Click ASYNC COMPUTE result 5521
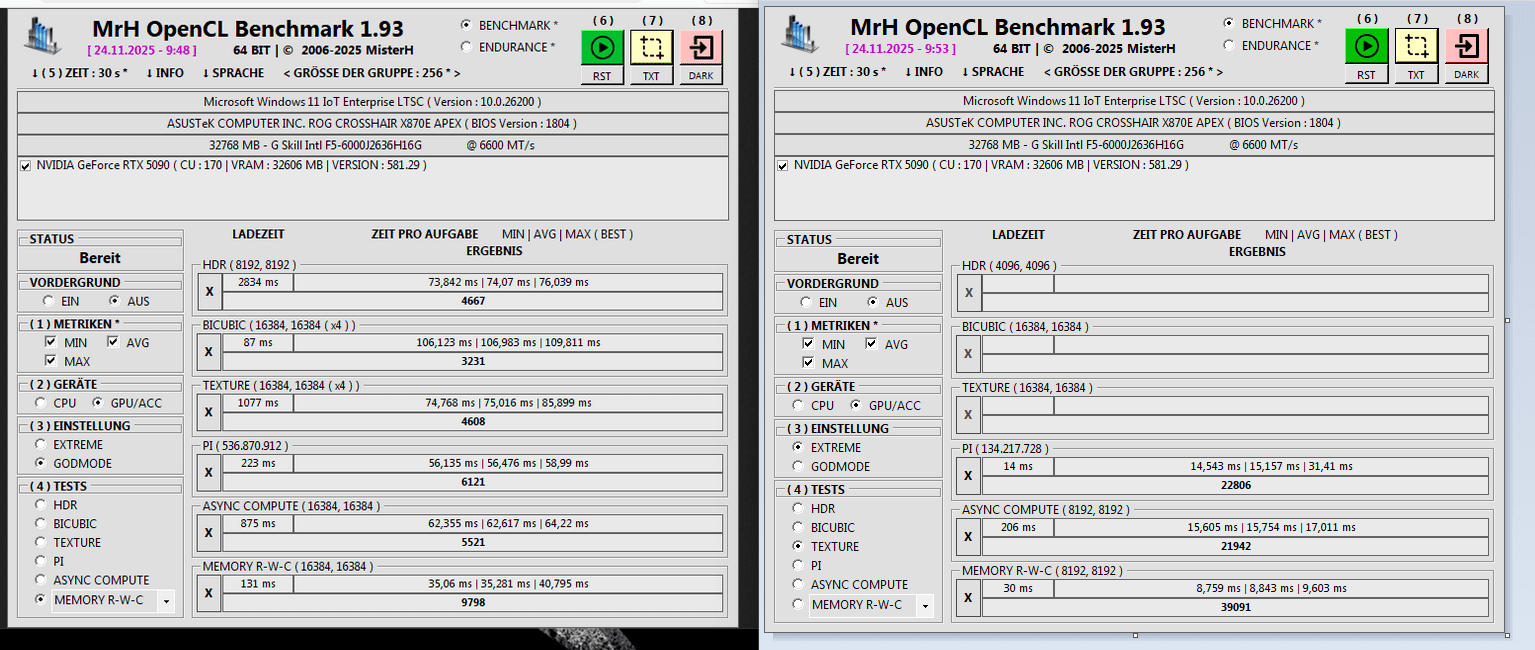This screenshot has width=1535, height=650. pyautogui.click(x=473, y=542)
